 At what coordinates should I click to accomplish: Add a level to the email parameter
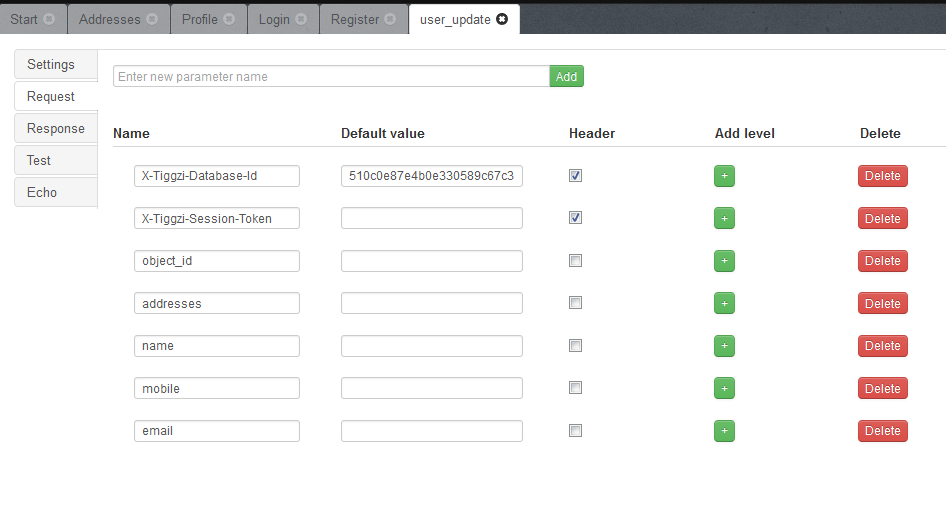[x=724, y=431]
